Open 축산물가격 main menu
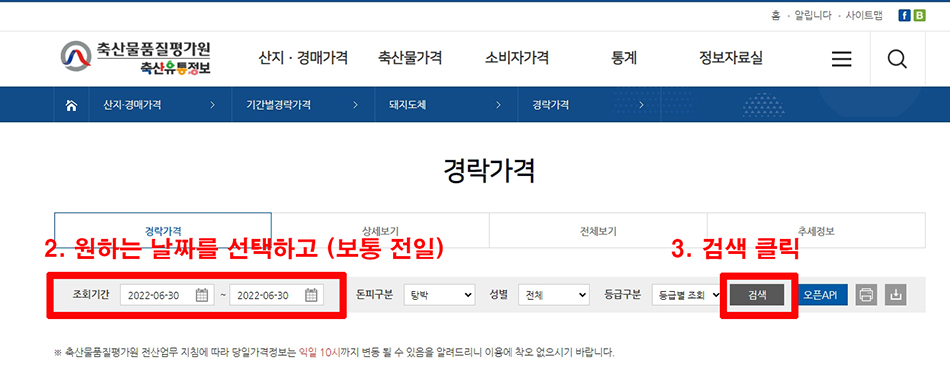 (410, 59)
